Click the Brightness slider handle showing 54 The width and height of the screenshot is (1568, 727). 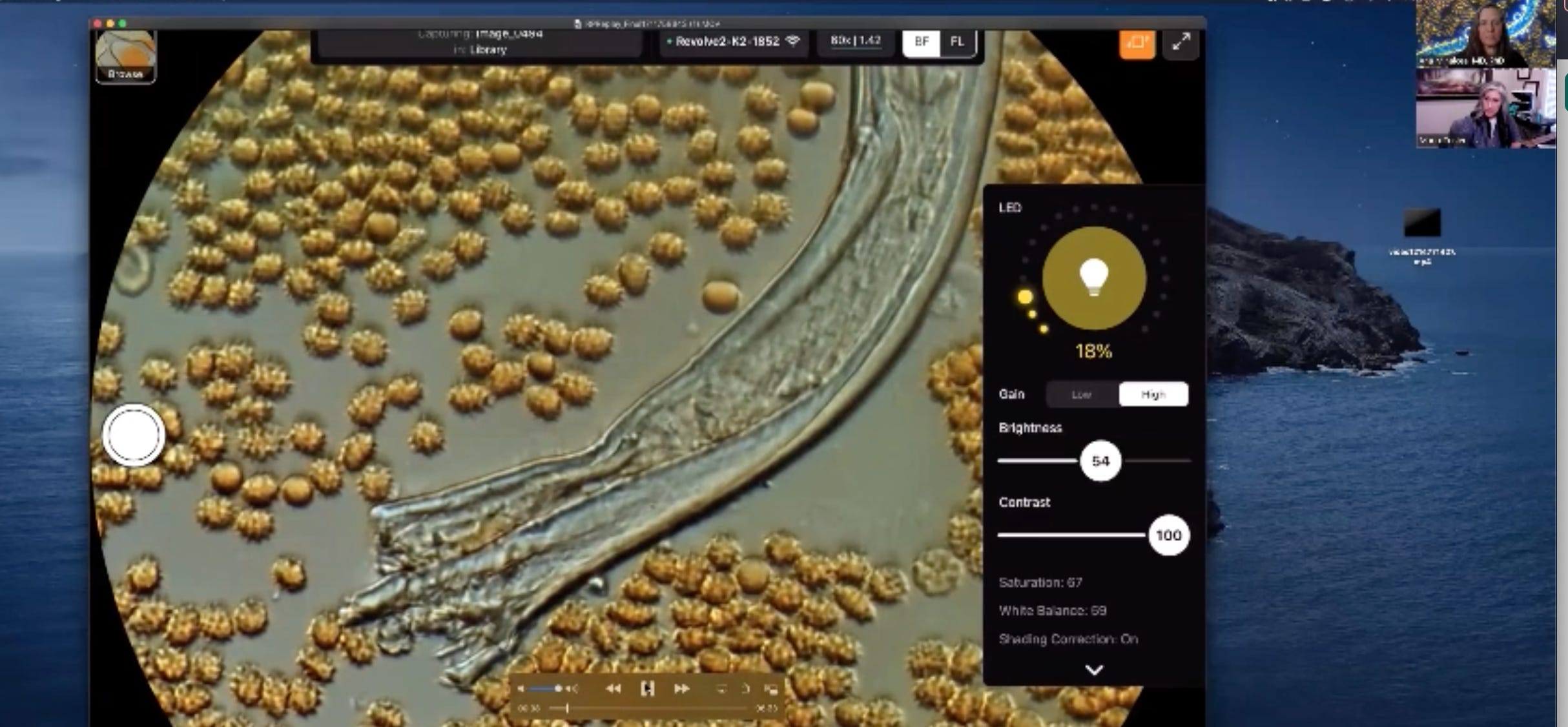click(x=1100, y=461)
